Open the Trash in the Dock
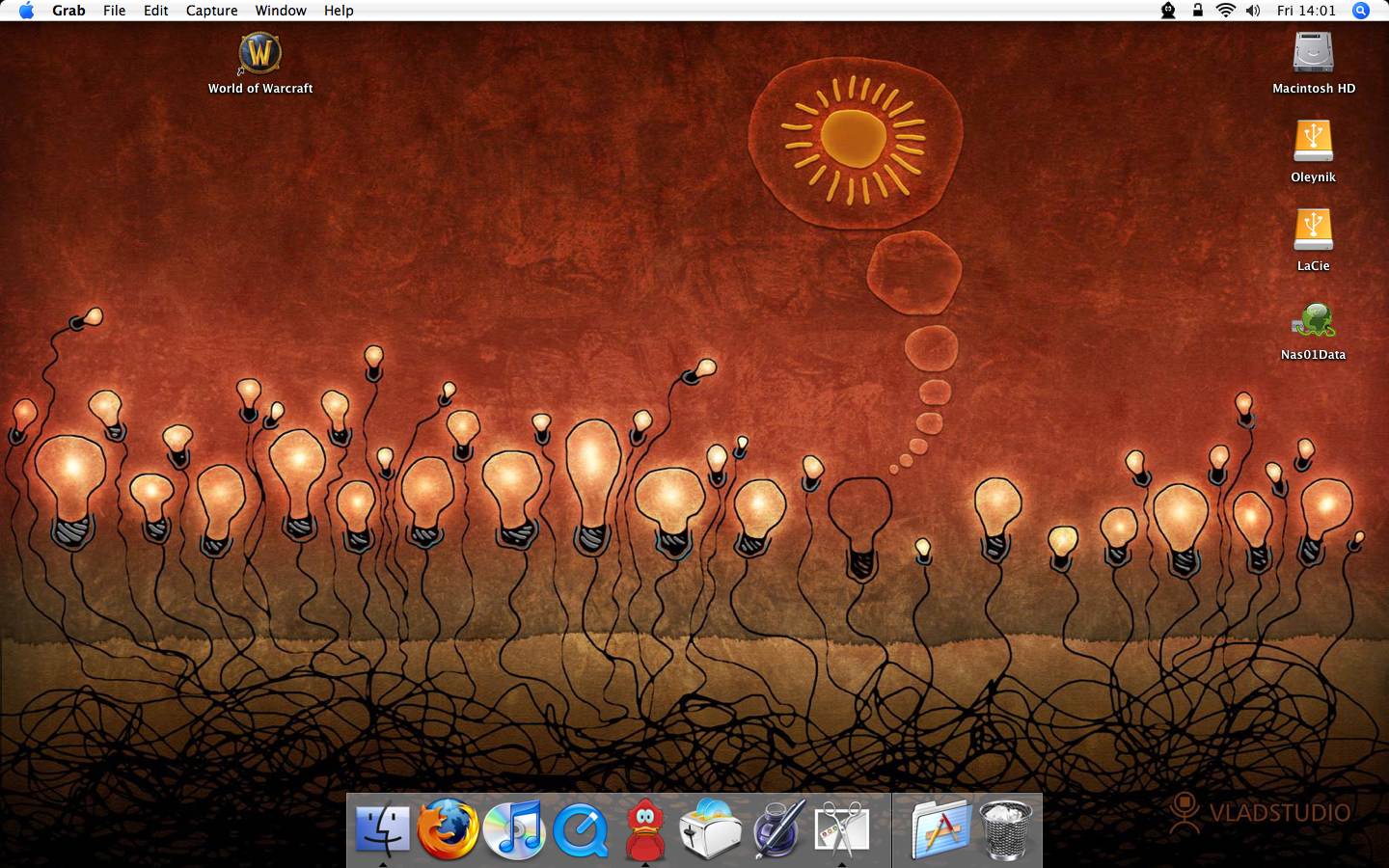The image size is (1389, 868). tap(1006, 828)
